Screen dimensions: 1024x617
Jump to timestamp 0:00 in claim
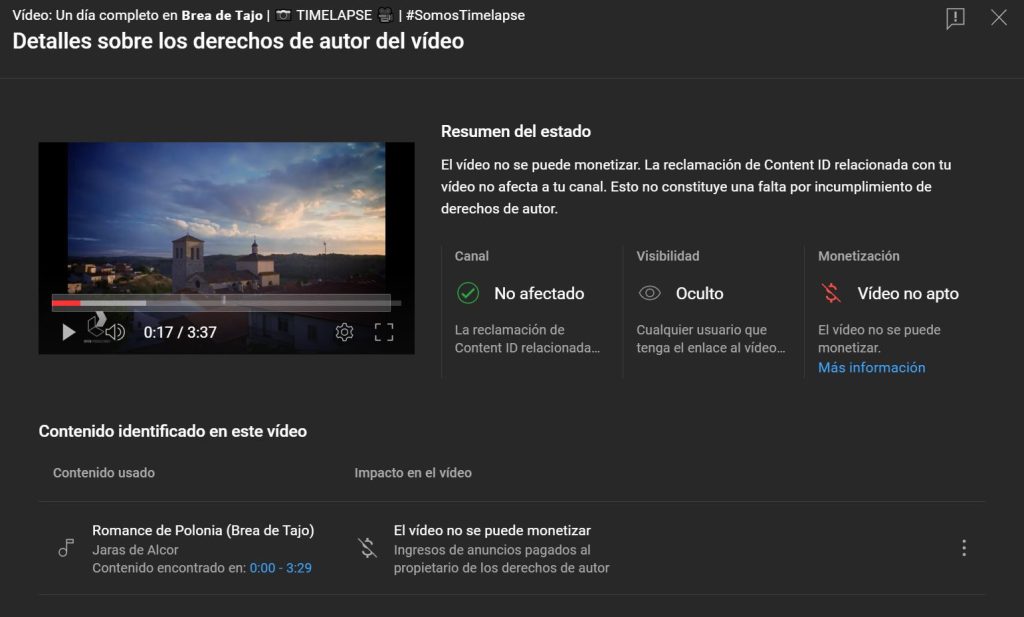click(262, 568)
